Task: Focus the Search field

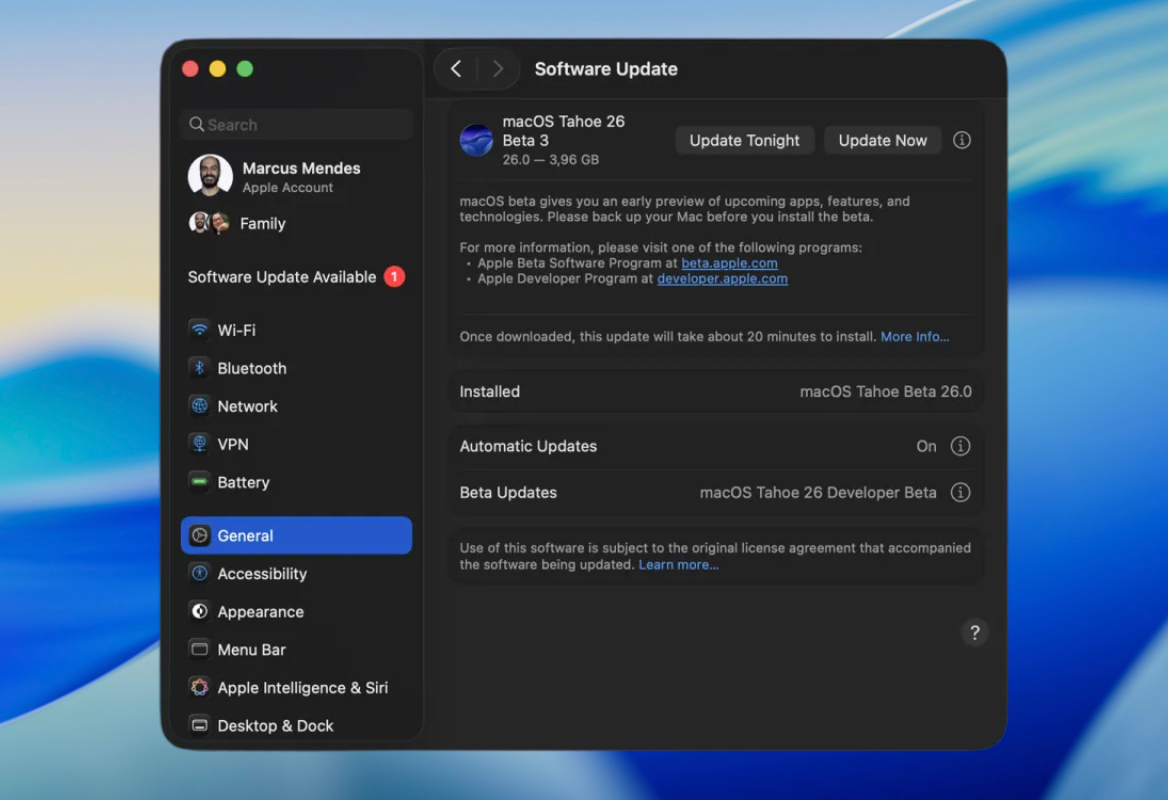Action: (x=296, y=124)
